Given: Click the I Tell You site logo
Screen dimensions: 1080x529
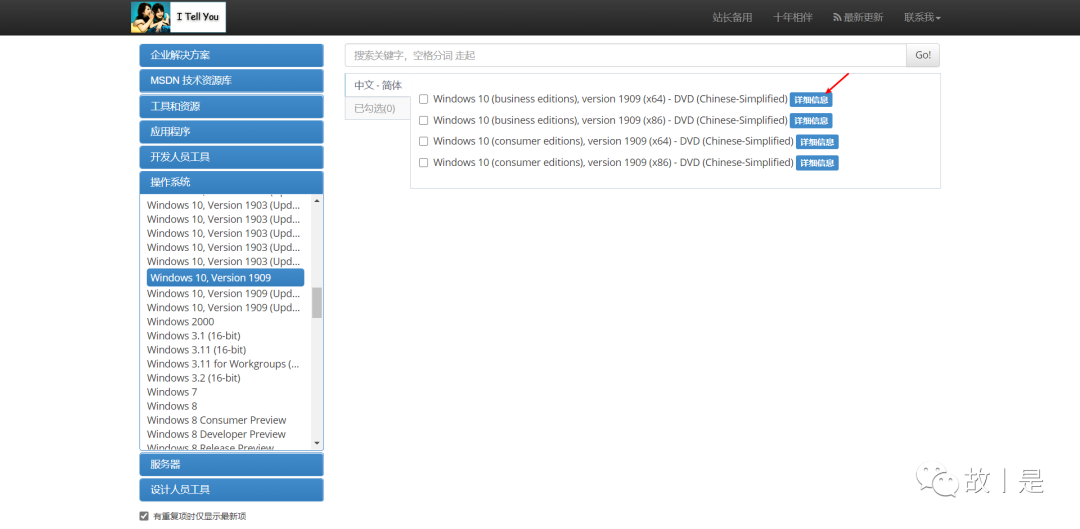Looking at the screenshot, I should pyautogui.click(x=178, y=17).
